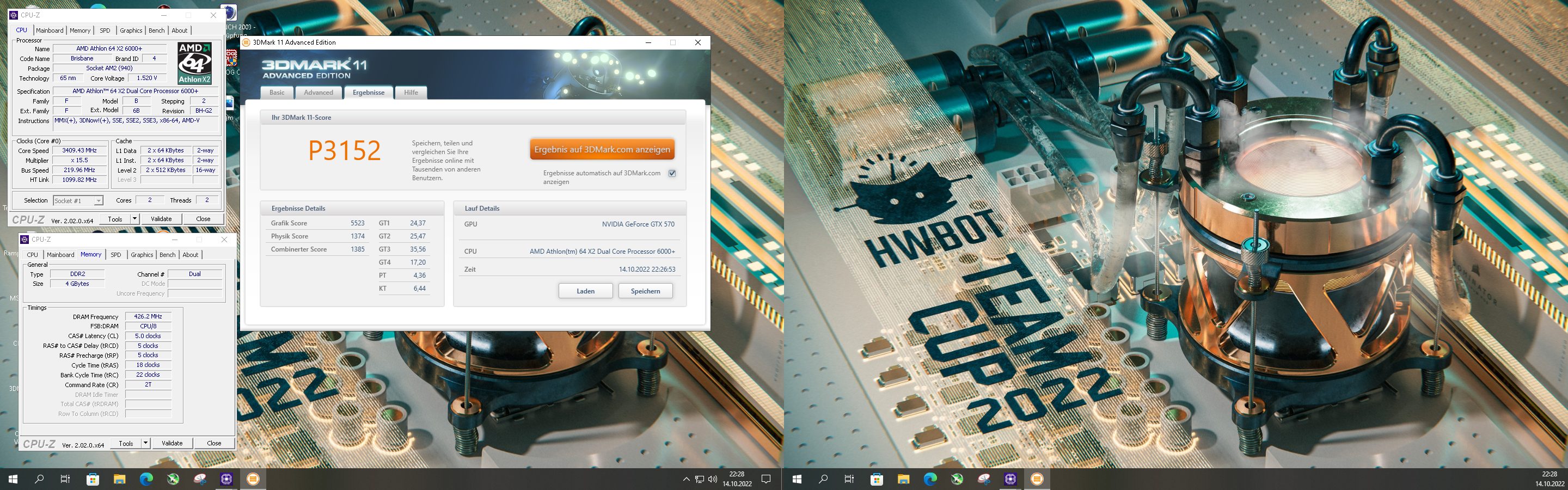Open the Basic tab in 3DMark 11
This screenshot has height=490, width=1568.
(277, 93)
